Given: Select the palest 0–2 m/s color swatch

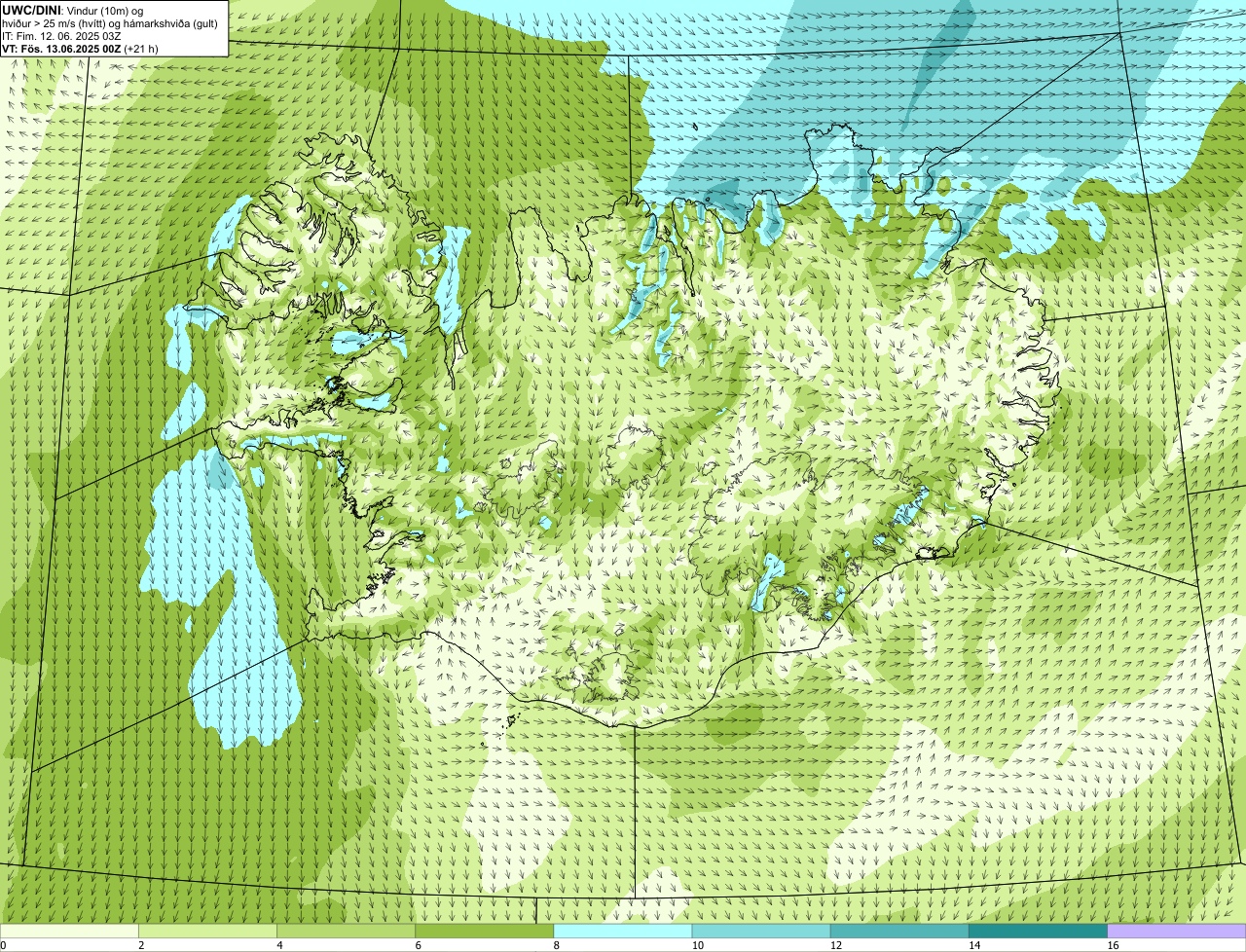Looking at the screenshot, I should coord(69,932).
